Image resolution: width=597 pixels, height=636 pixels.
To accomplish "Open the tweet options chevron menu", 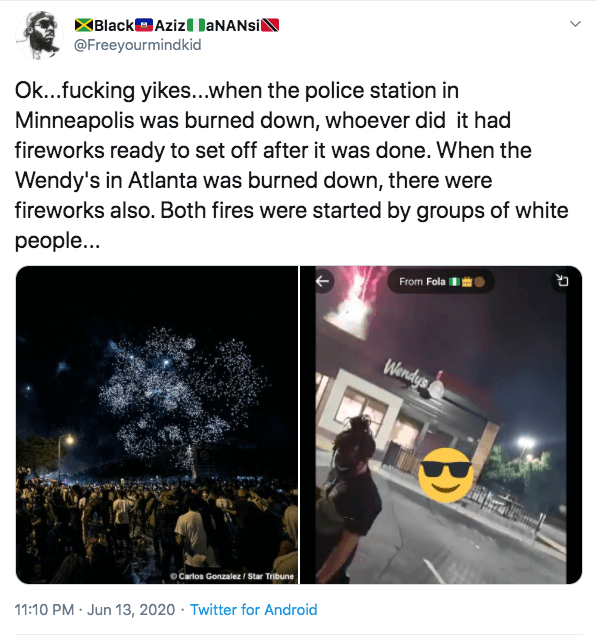I will pyautogui.click(x=575, y=24).
